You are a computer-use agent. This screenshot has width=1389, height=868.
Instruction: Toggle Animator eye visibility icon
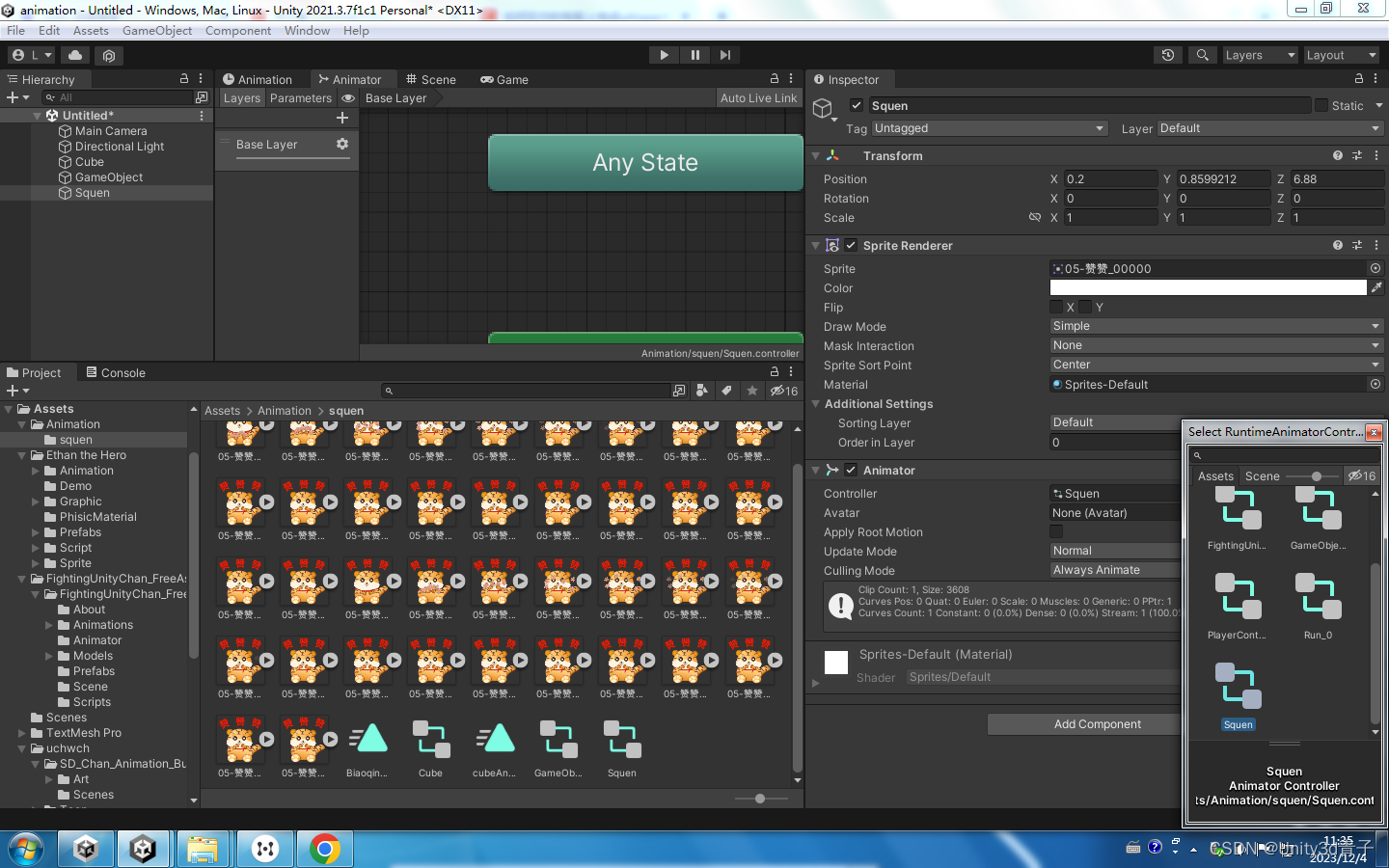[348, 97]
